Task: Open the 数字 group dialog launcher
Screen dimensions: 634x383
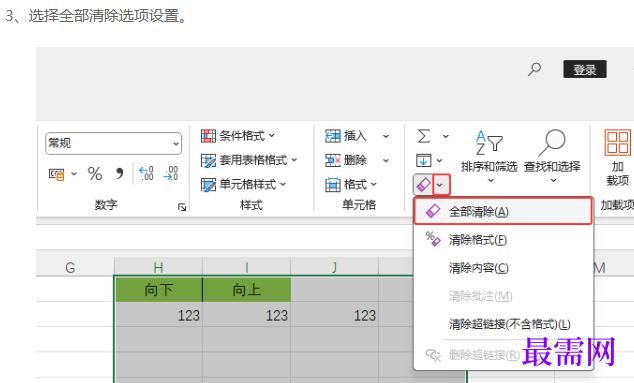Action: tap(182, 207)
